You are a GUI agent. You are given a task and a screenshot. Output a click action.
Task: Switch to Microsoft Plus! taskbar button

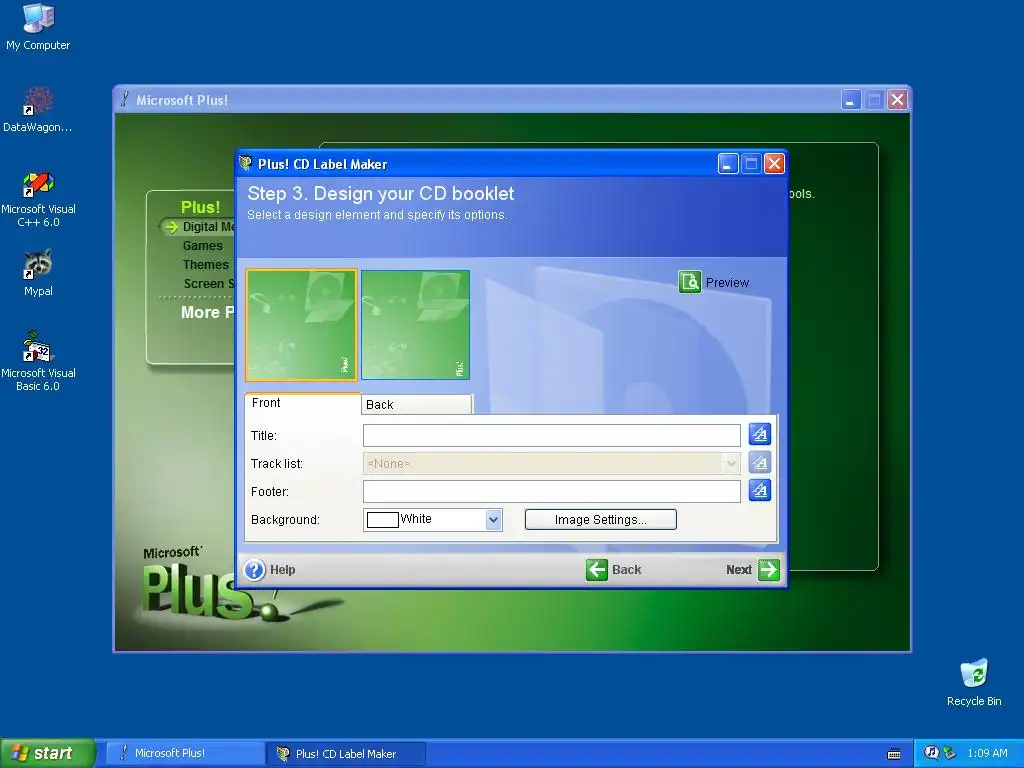pyautogui.click(x=185, y=753)
